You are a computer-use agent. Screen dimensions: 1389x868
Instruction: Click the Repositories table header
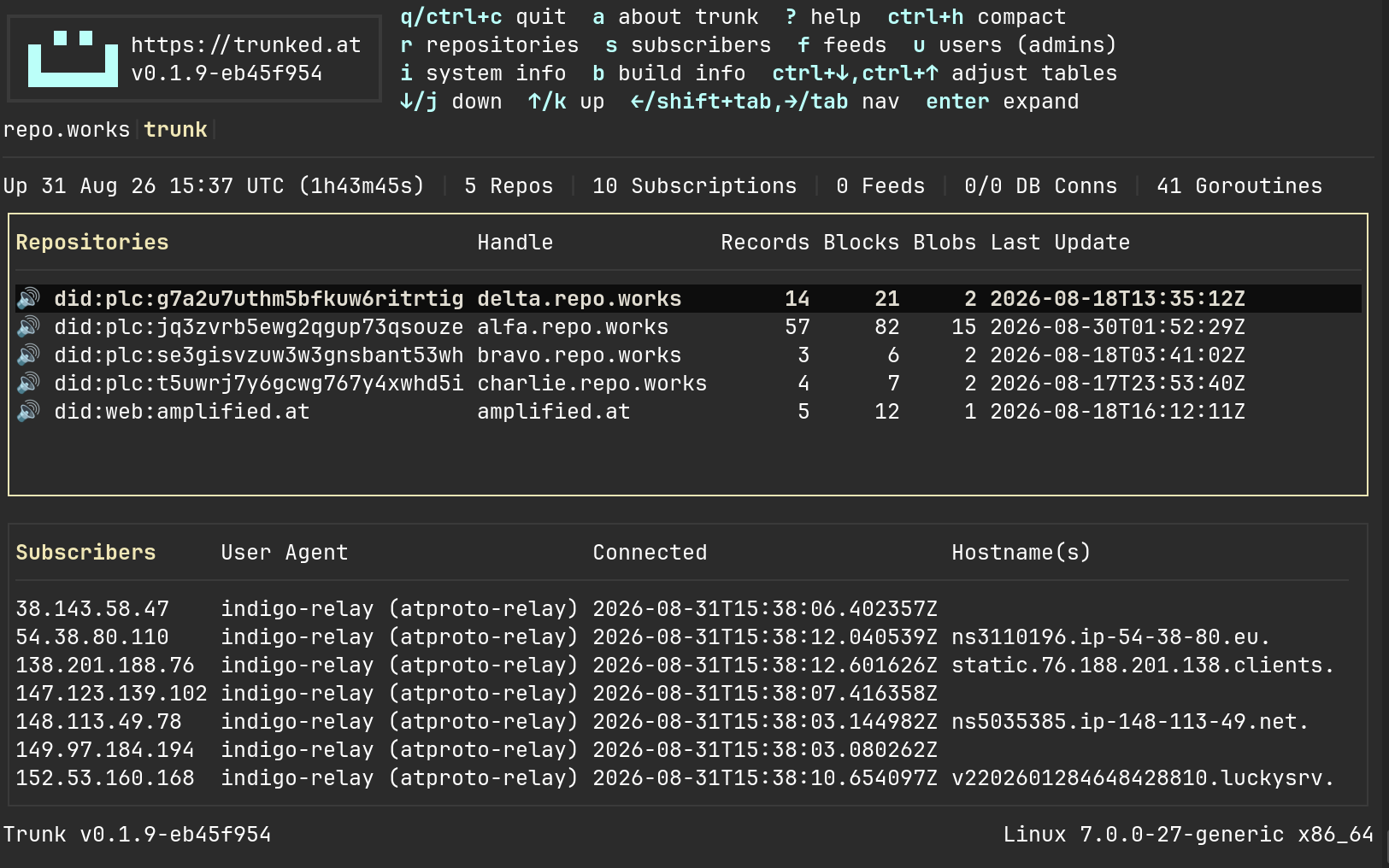[92, 243]
